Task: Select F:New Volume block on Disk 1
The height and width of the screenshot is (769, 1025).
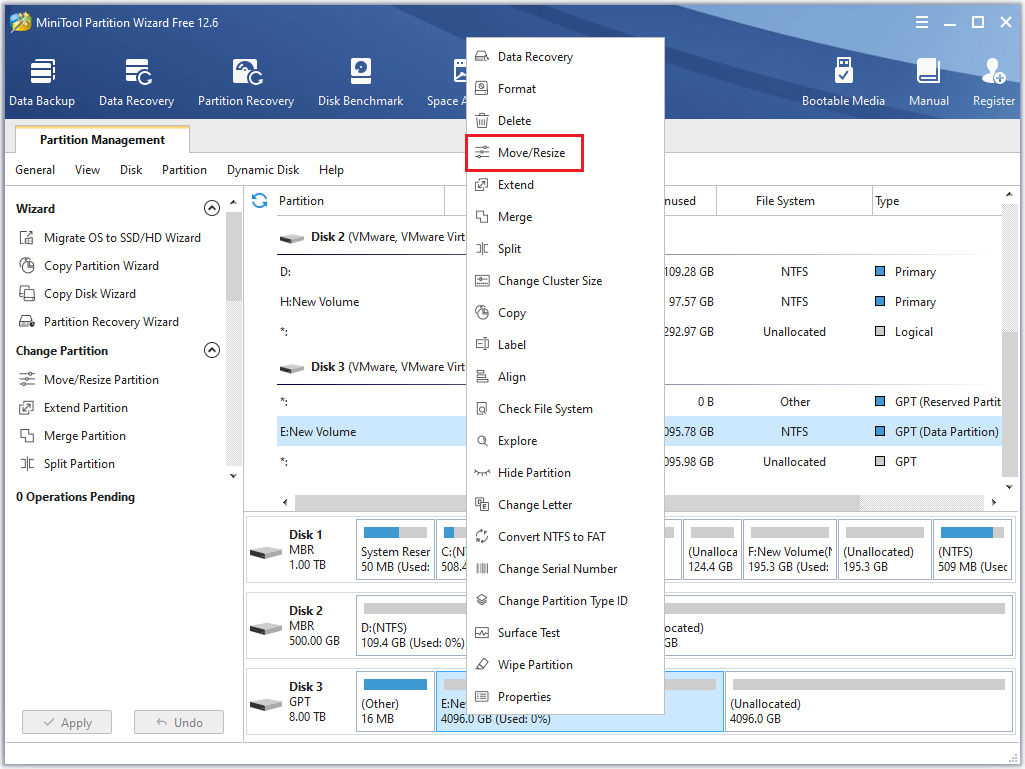Action: (790, 550)
